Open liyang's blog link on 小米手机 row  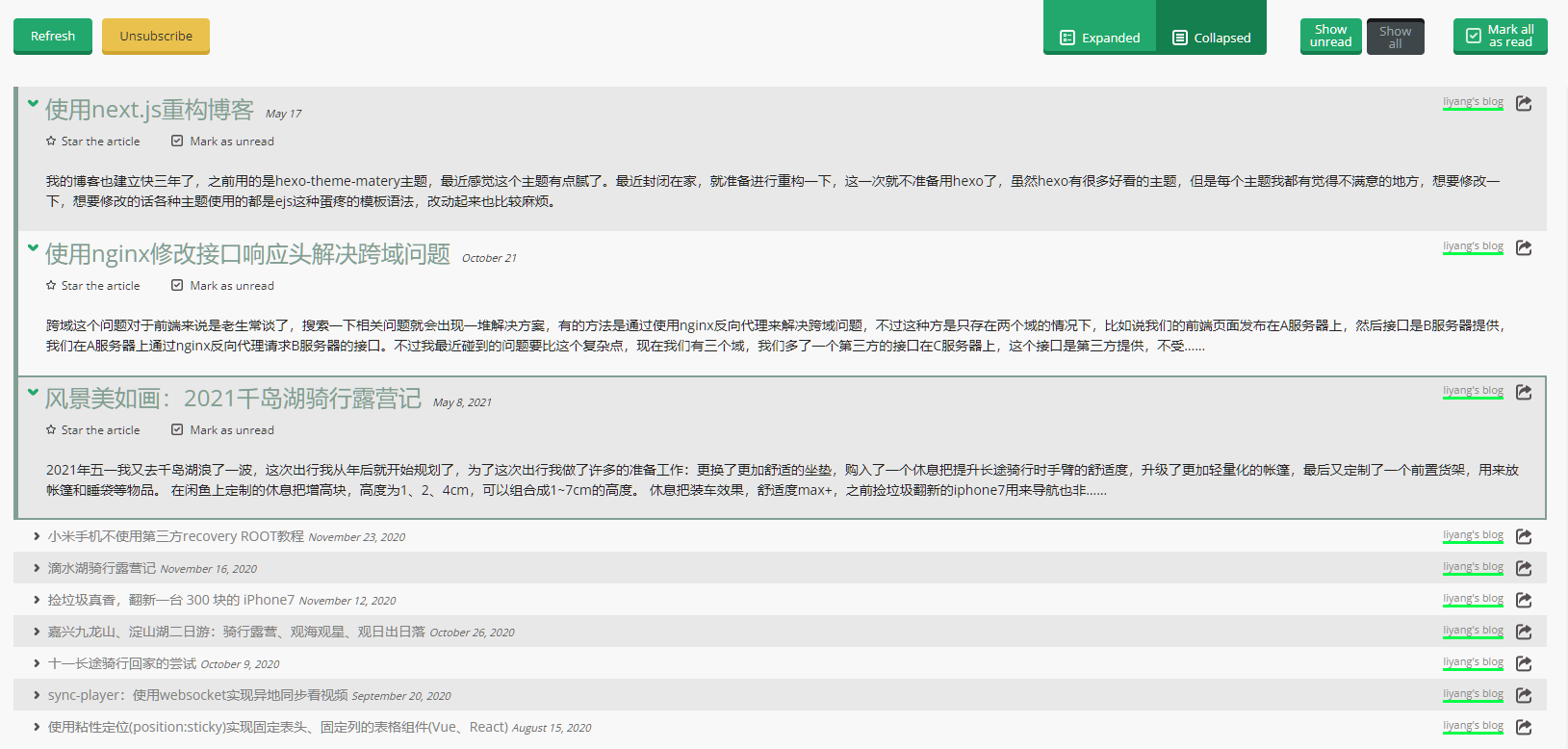pyautogui.click(x=1473, y=535)
